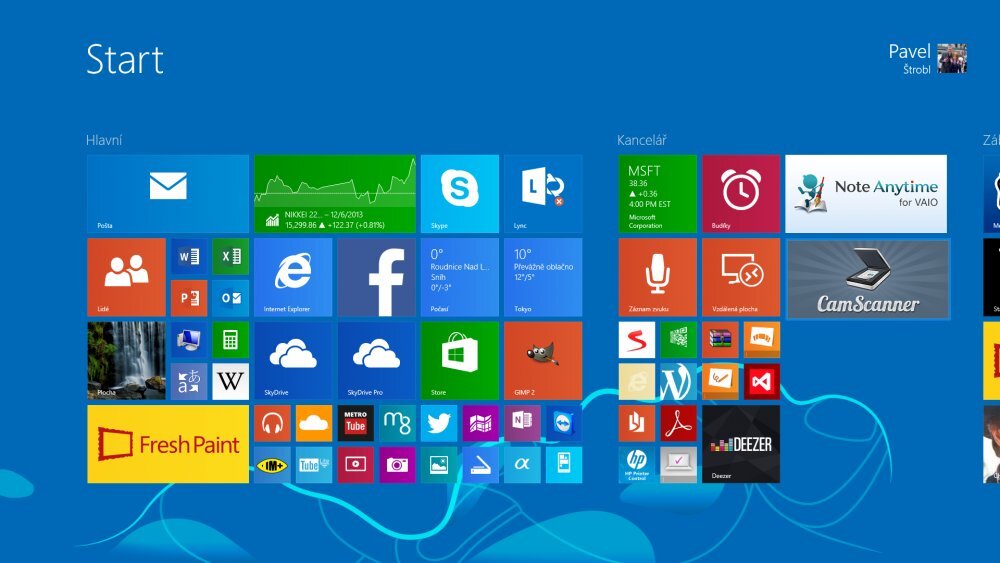Screen dimensions: 1000x563
Task: Launch Internet Explorer tile
Action: pos(292,277)
